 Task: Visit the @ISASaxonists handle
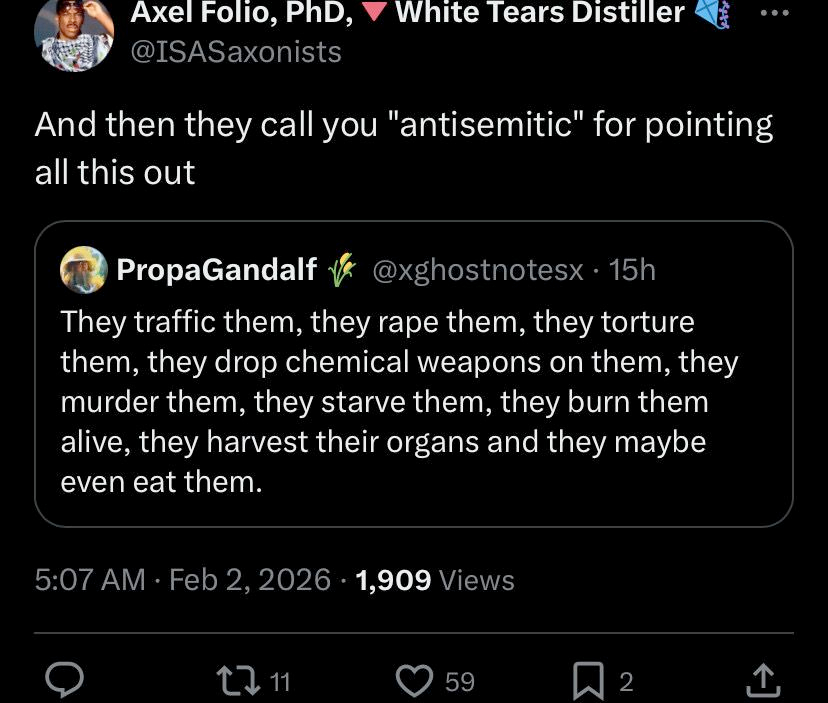(236, 51)
